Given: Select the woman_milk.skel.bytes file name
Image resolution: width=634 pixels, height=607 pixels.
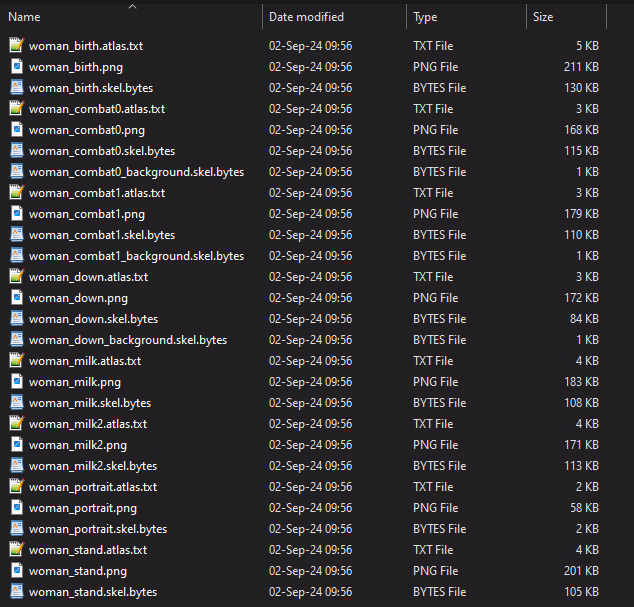Looking at the screenshot, I should (90, 403).
